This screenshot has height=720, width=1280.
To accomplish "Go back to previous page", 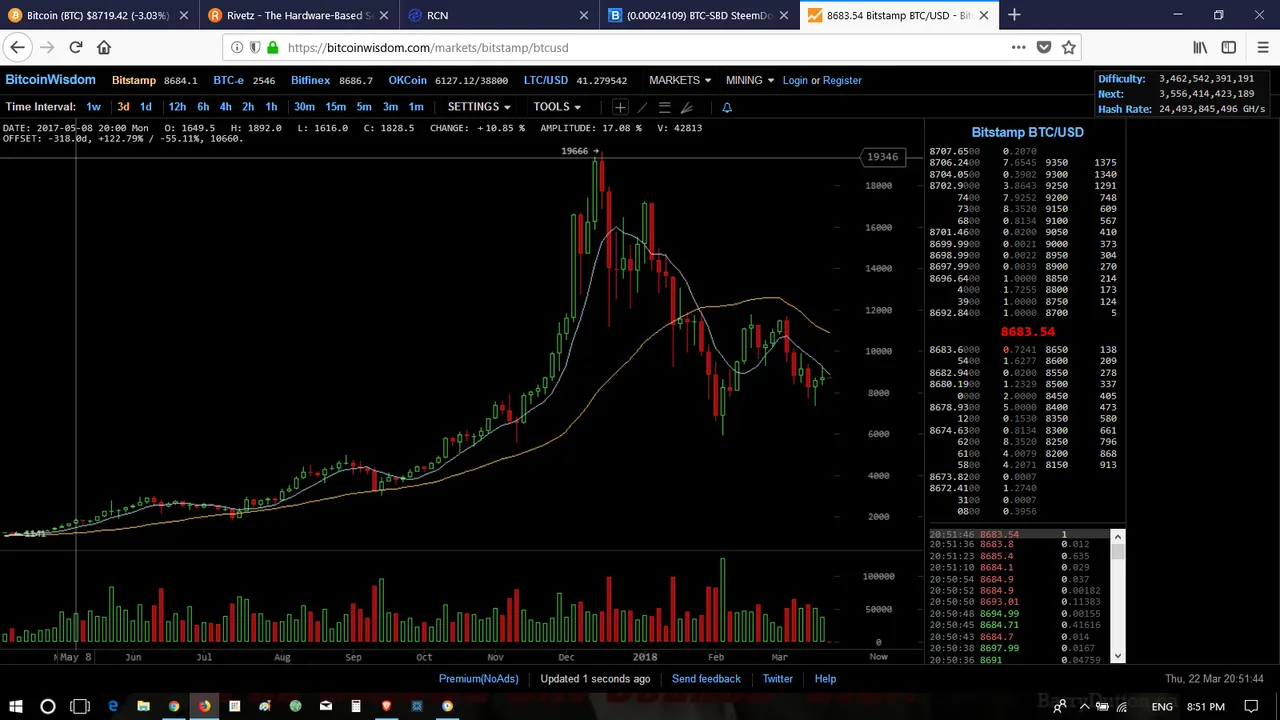I will coord(17,47).
